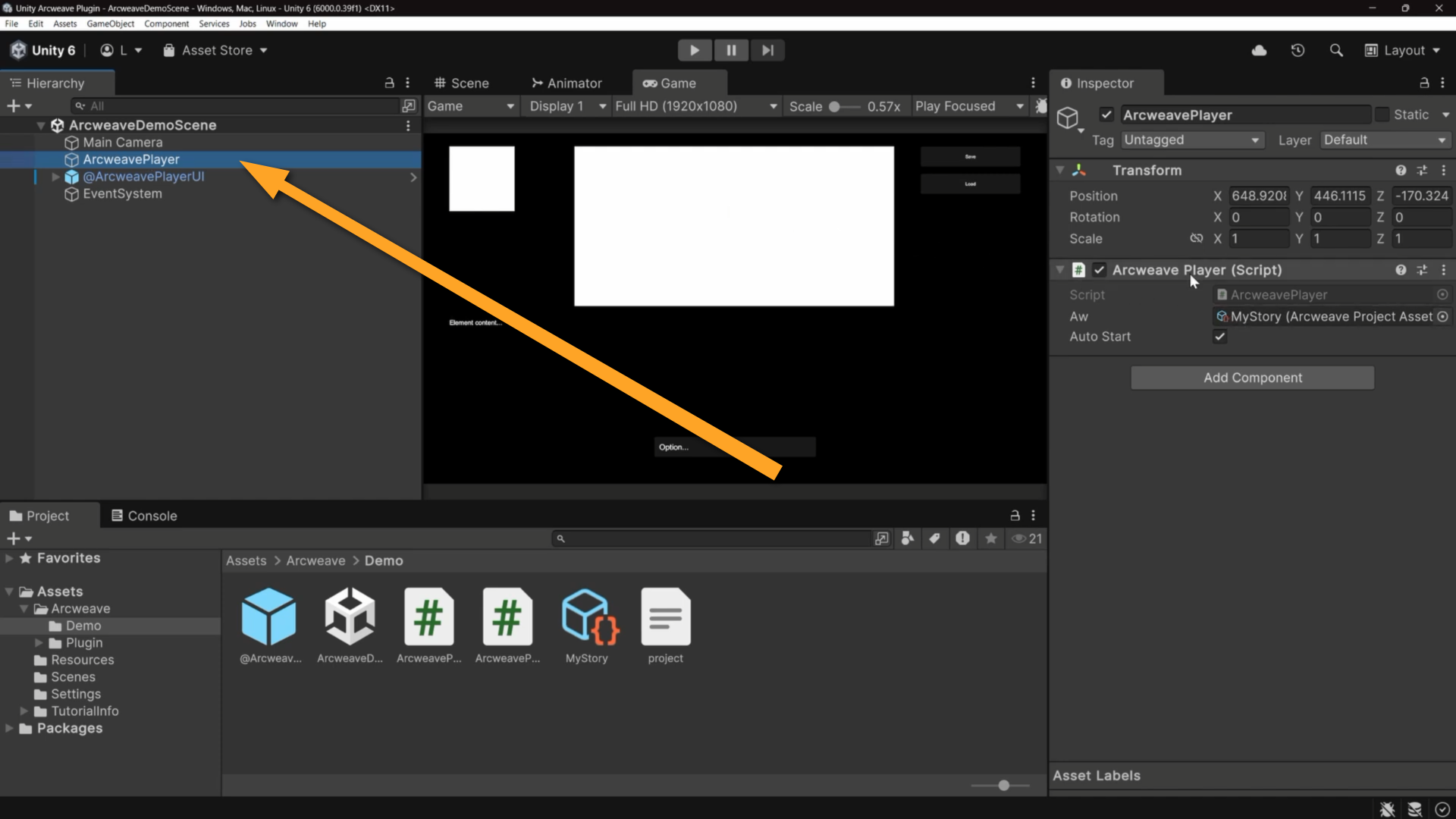Viewport: 1456px width, 819px height.
Task: Expand the @ArcweavePlayerUI hierarchy item
Action: point(55,177)
